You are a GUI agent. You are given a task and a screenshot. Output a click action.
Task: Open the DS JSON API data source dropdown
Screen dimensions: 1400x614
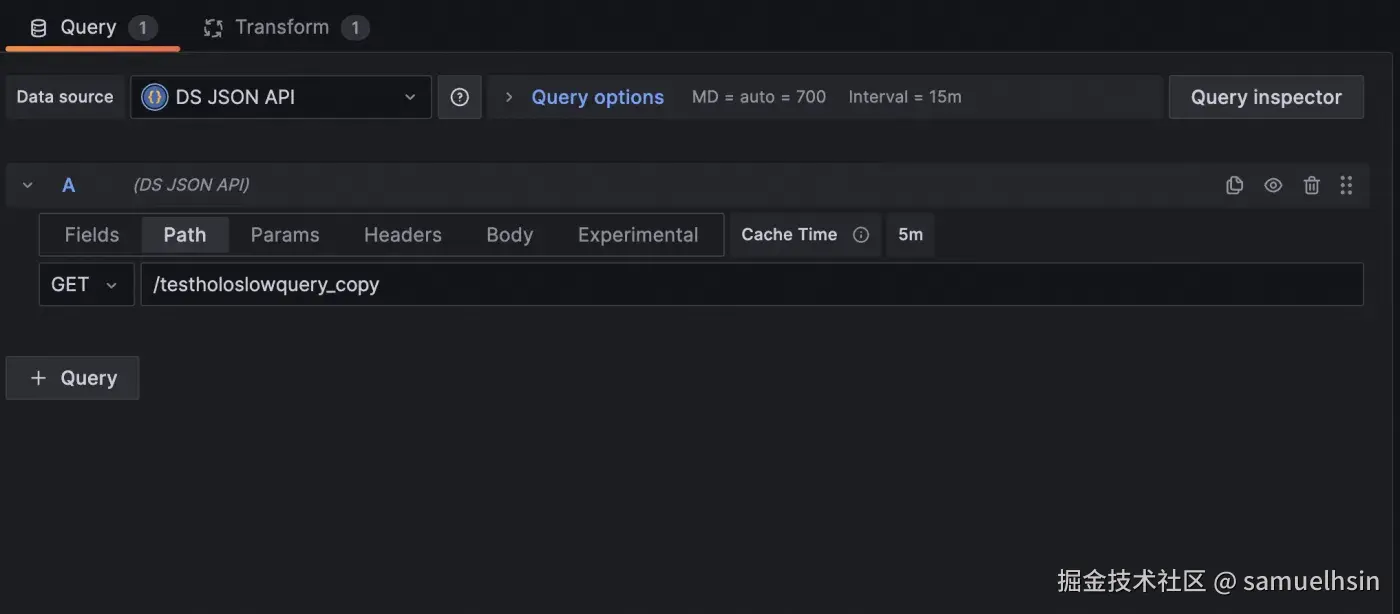[x=281, y=97]
